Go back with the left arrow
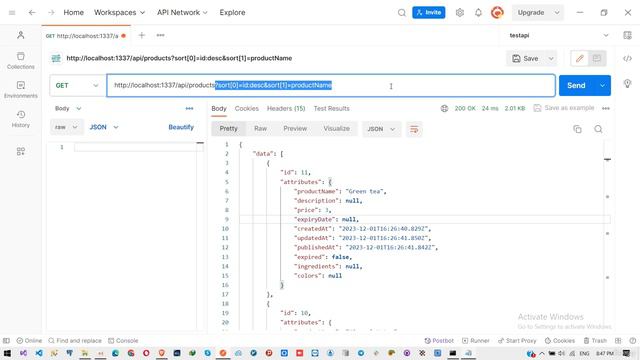Image resolution: width=640 pixels, height=360 pixels. 32,13
